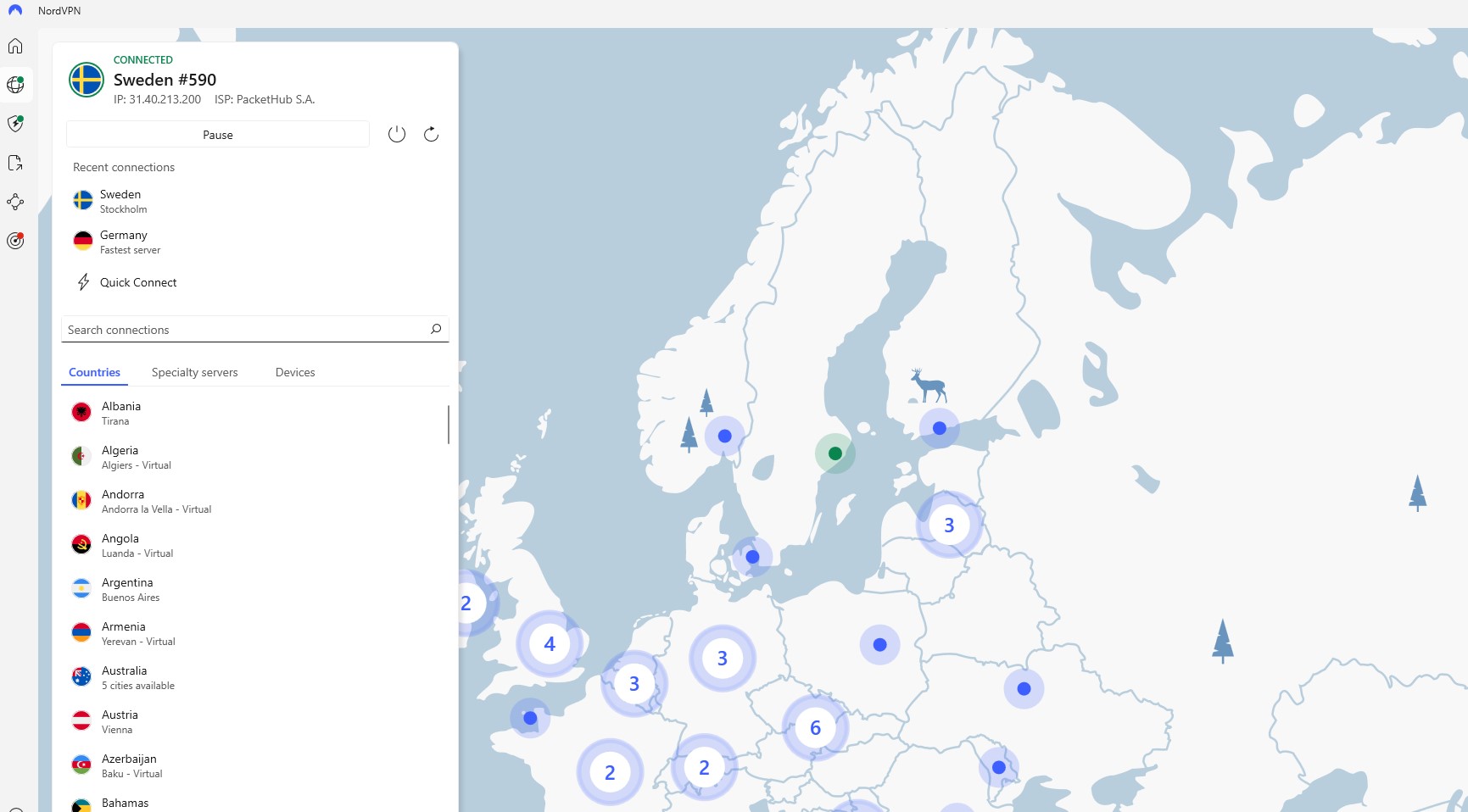Screen dimensions: 1468x812
Task: Pause the VPN connection
Action: pyautogui.click(x=218, y=135)
